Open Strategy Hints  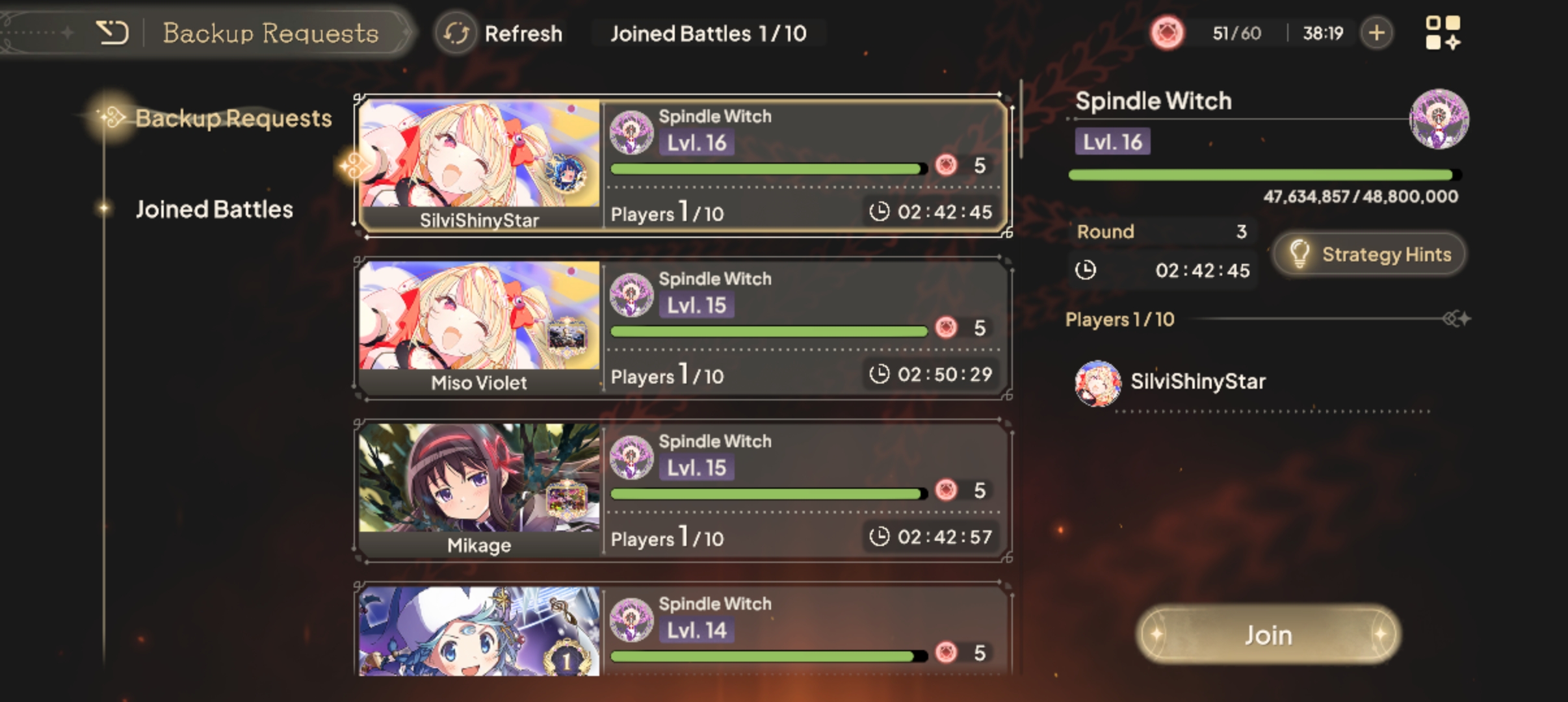click(x=1369, y=254)
